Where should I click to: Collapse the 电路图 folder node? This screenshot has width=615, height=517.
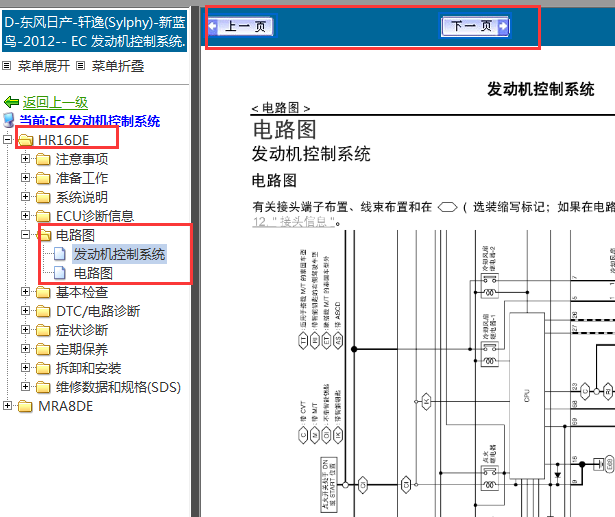[25, 235]
